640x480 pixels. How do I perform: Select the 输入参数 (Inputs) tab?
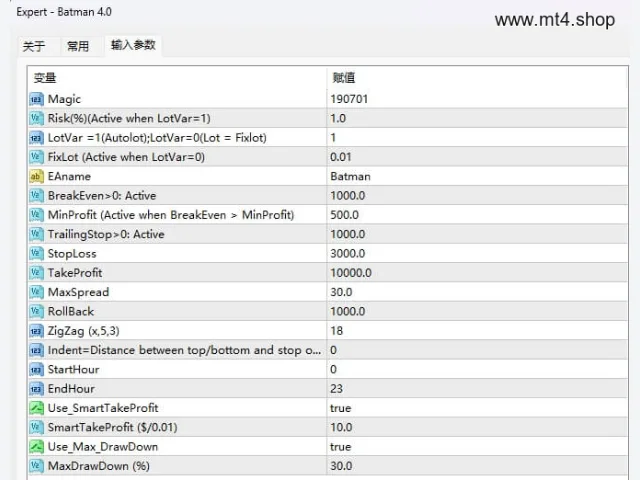(133, 45)
